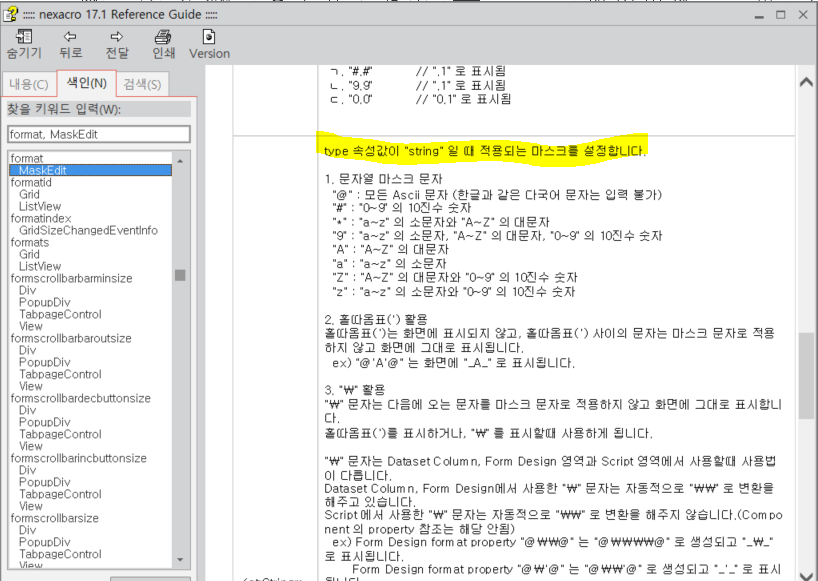This screenshot has height=581, width=818.
Task: Click the keyword input field
Action: coord(99,134)
